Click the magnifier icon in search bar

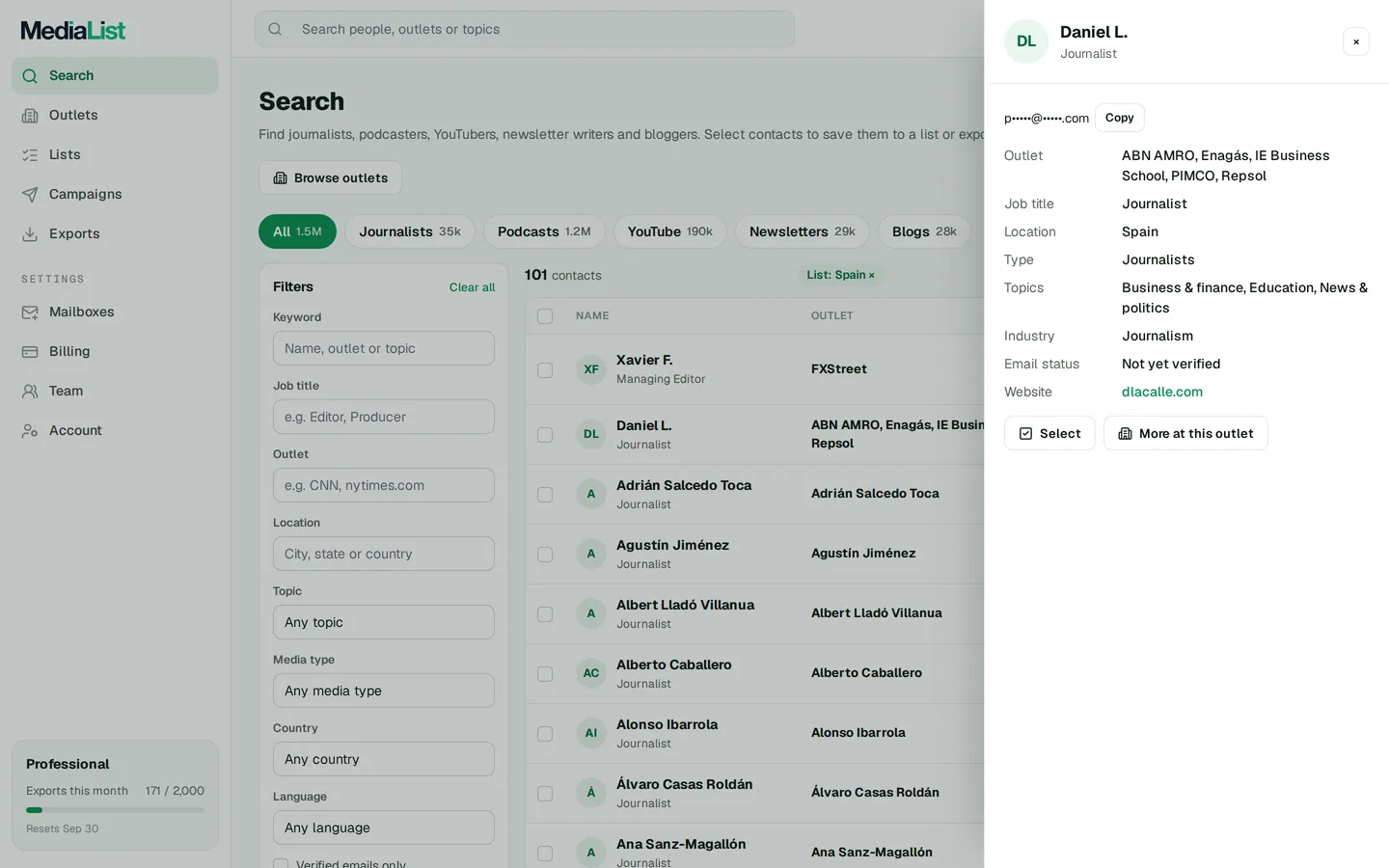(275, 29)
